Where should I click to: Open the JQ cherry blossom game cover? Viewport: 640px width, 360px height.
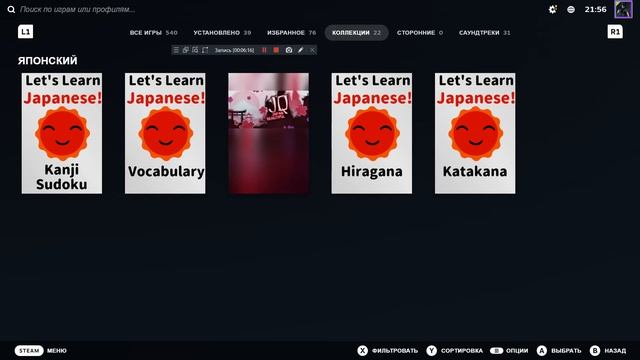269,133
